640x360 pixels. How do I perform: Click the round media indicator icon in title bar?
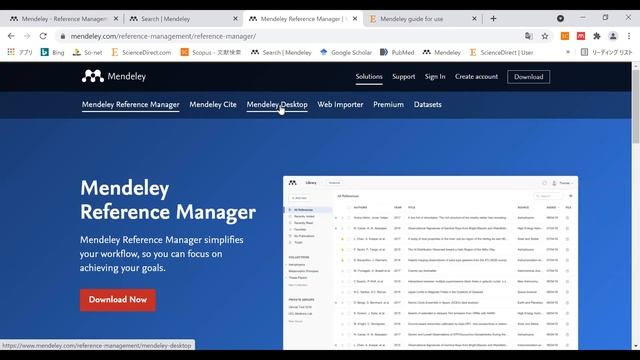tap(560, 18)
